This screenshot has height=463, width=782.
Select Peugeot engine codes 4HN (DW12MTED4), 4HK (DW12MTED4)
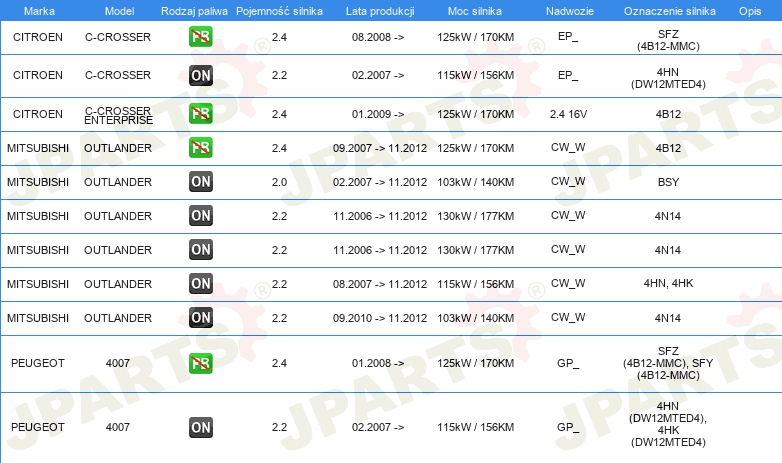(668, 424)
